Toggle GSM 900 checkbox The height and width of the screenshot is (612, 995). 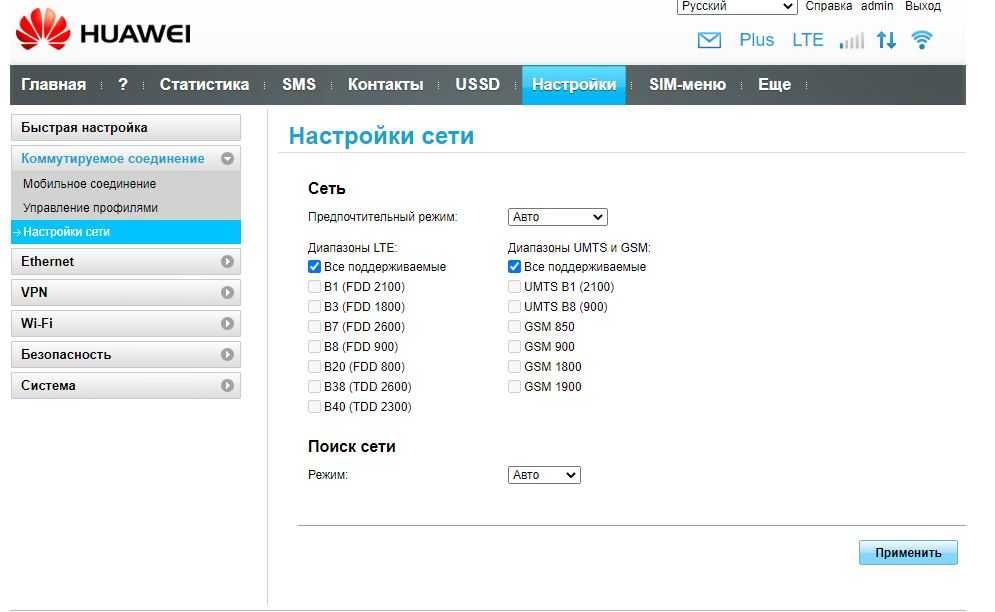(514, 347)
